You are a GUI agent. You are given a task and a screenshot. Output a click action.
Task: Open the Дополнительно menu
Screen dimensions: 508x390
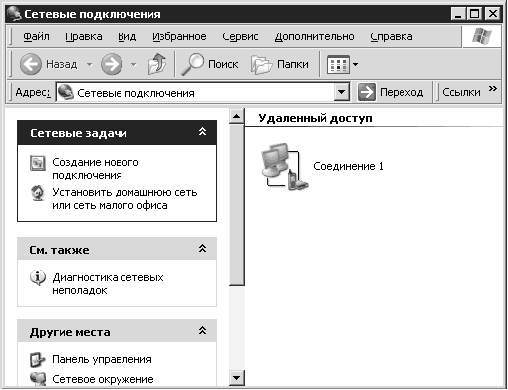tap(314, 36)
